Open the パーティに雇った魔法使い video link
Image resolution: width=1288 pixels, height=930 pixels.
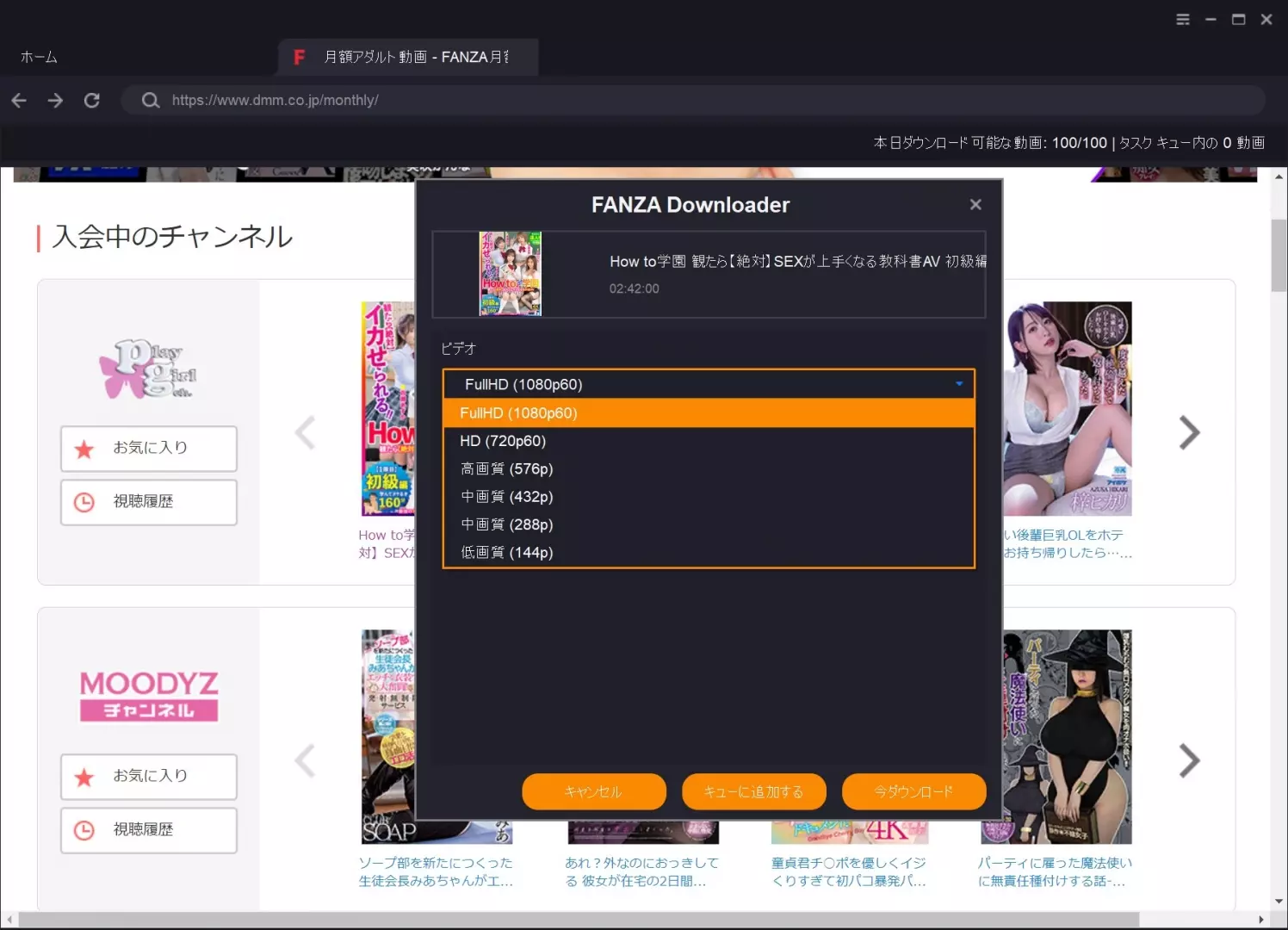click(1055, 871)
